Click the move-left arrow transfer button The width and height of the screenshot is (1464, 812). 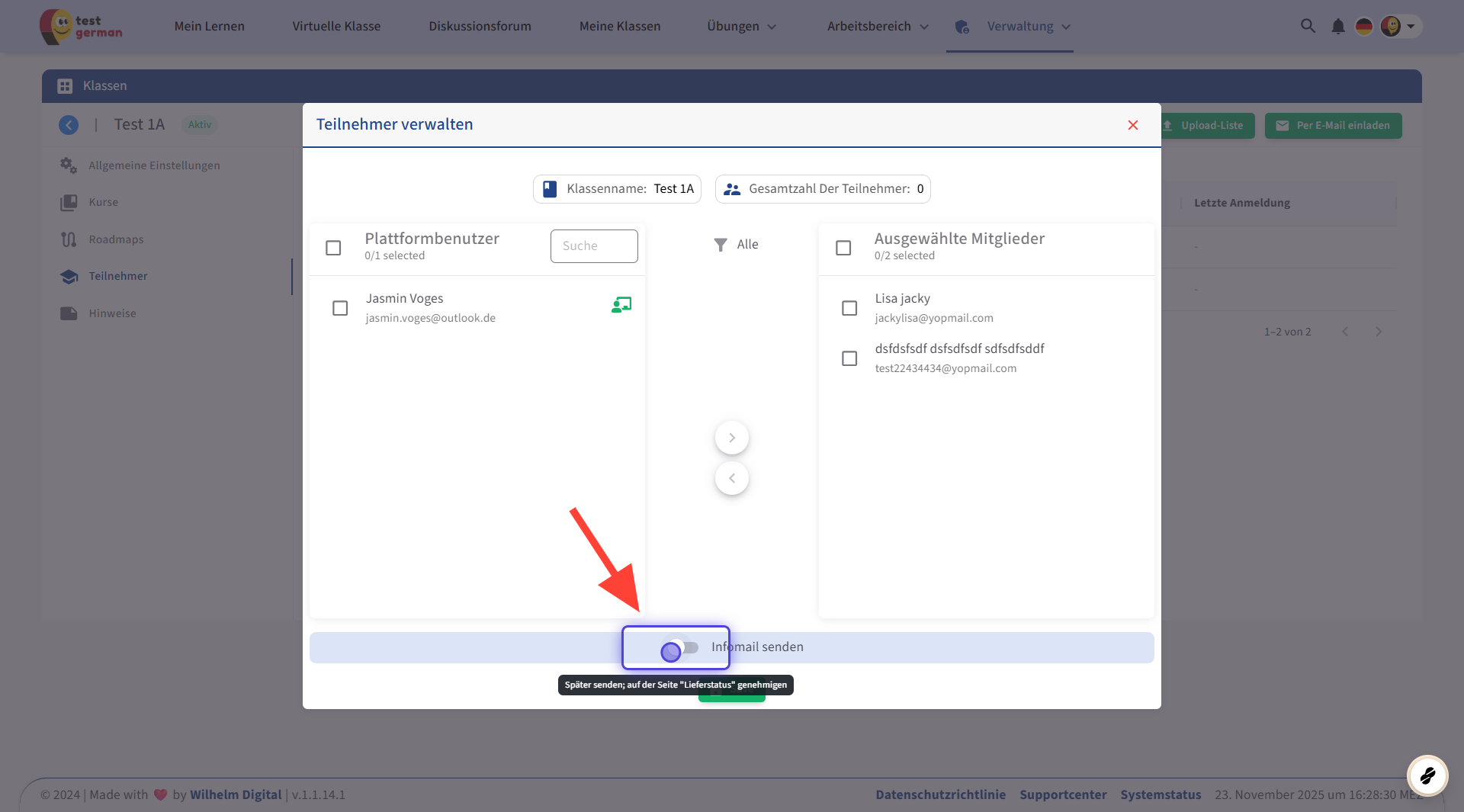(731, 478)
